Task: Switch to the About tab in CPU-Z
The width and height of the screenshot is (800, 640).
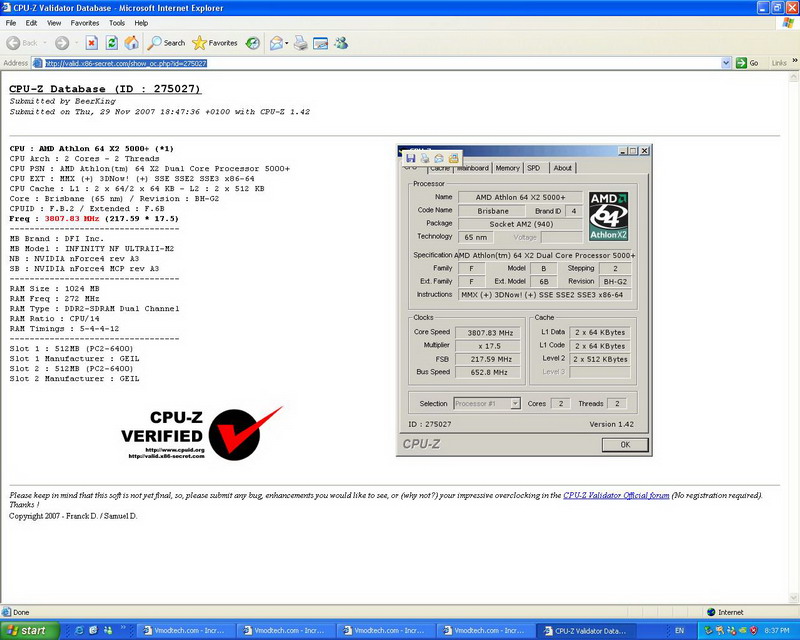Action: pyautogui.click(x=563, y=168)
